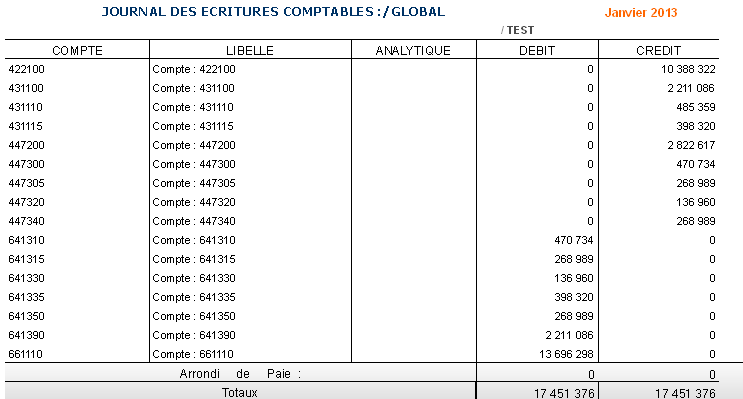Click debit amount 13 696 298

point(566,354)
